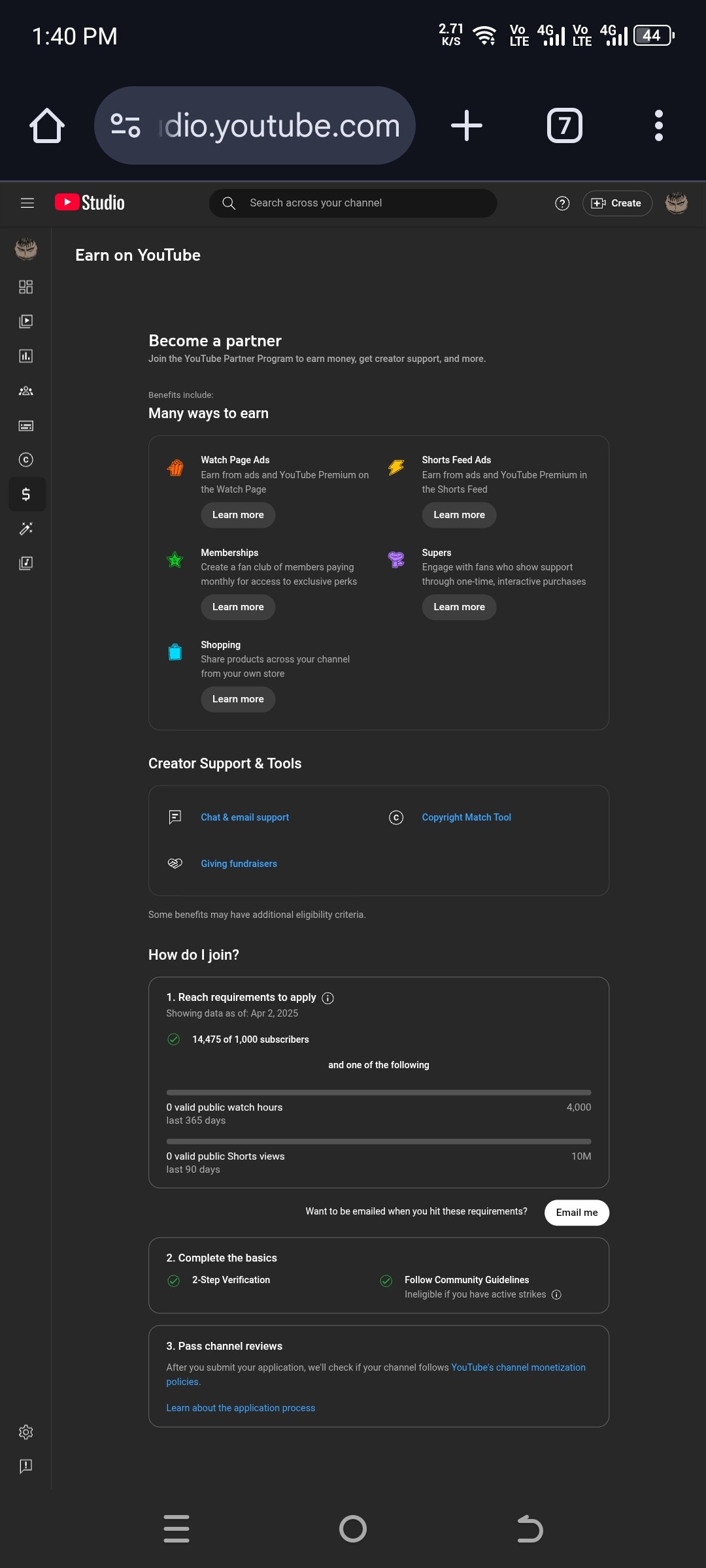
Task: Click "0 valid public watch hours" text
Action: coord(224,1107)
